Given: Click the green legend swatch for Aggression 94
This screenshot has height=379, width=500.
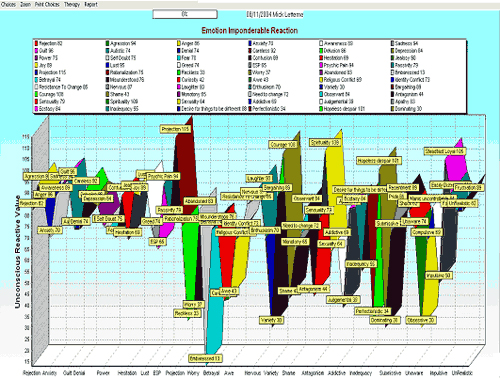Looking at the screenshot, I should pos(108,43).
